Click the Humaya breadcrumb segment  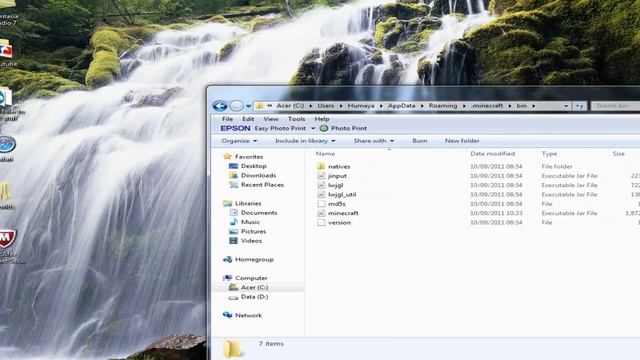point(361,106)
